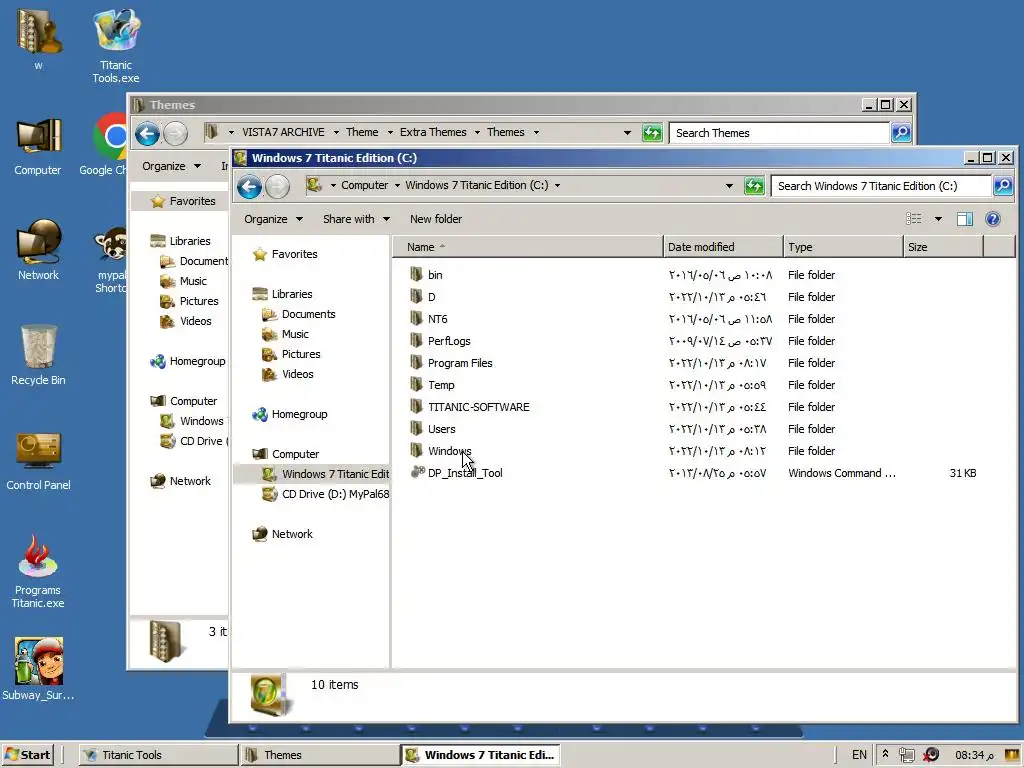Open Organize menu in the Themes window
The height and width of the screenshot is (768, 1024).
point(171,166)
